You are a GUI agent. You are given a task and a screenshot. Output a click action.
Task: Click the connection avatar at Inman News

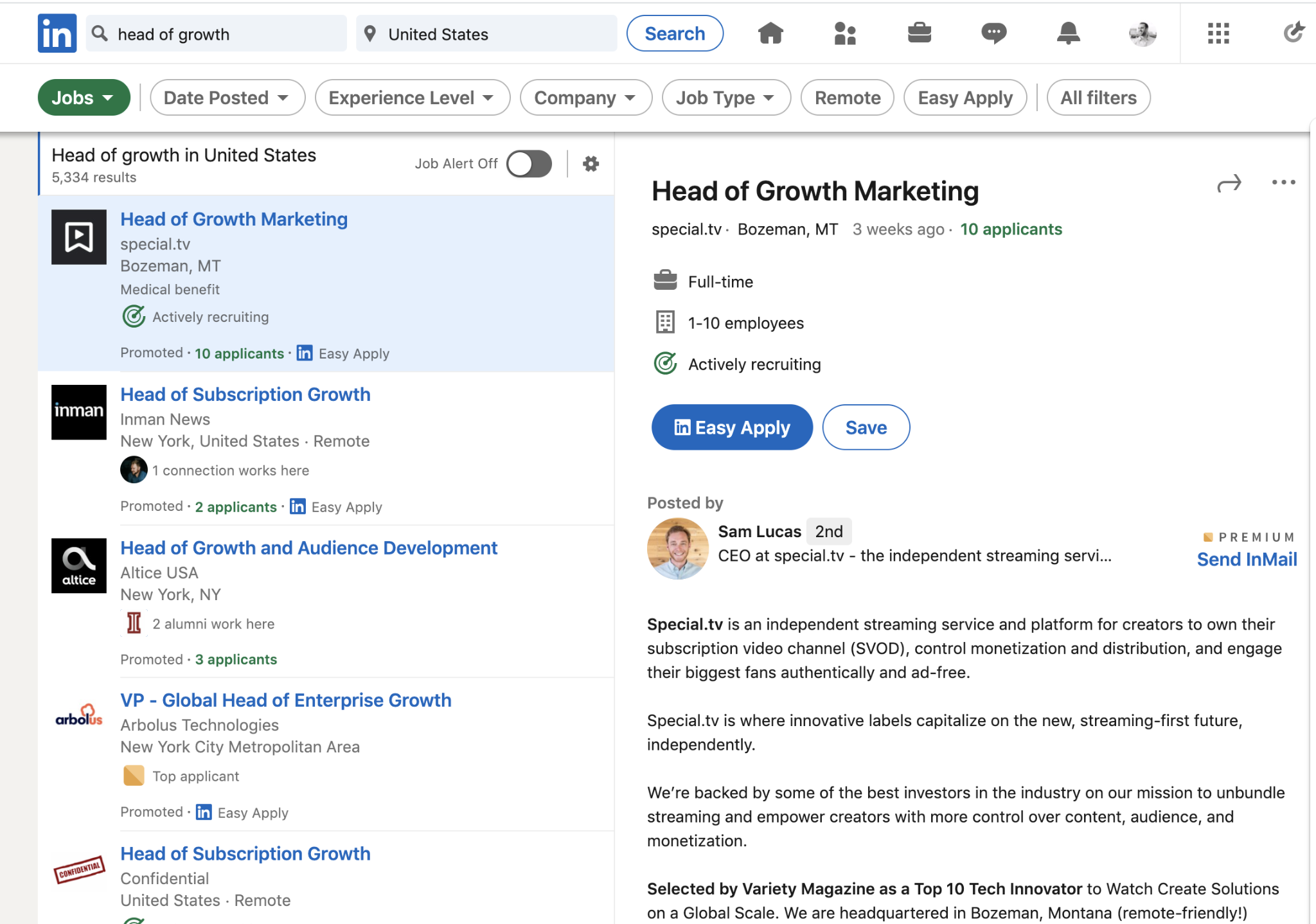[134, 470]
